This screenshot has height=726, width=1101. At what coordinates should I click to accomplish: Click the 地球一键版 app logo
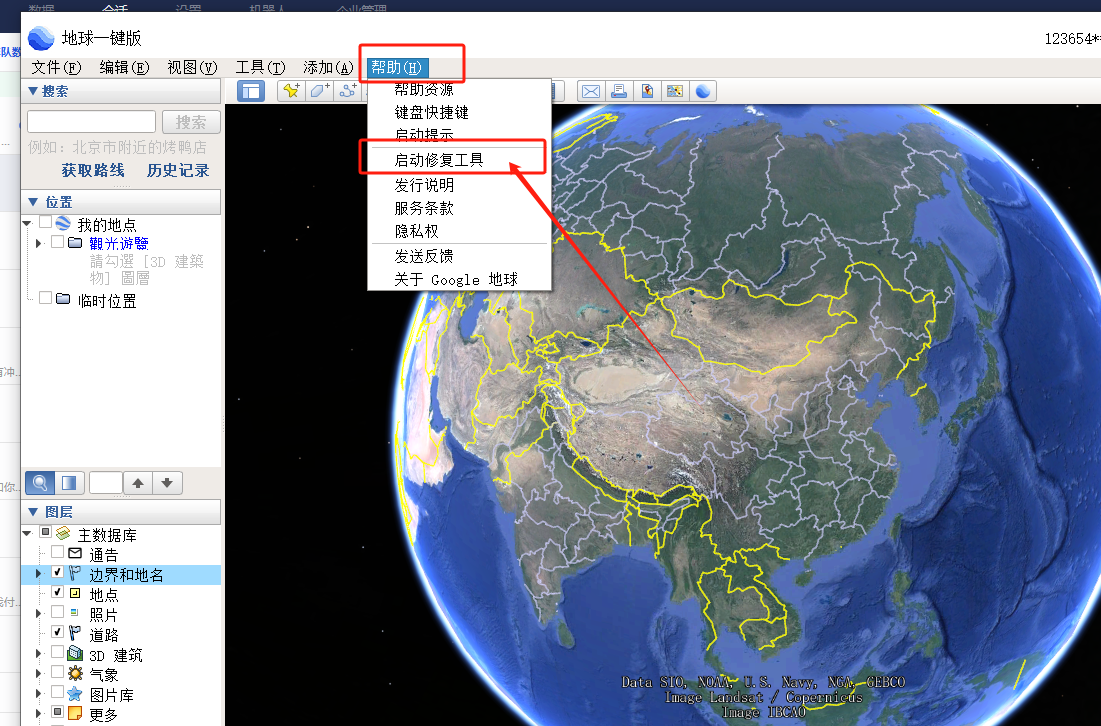click(41, 39)
